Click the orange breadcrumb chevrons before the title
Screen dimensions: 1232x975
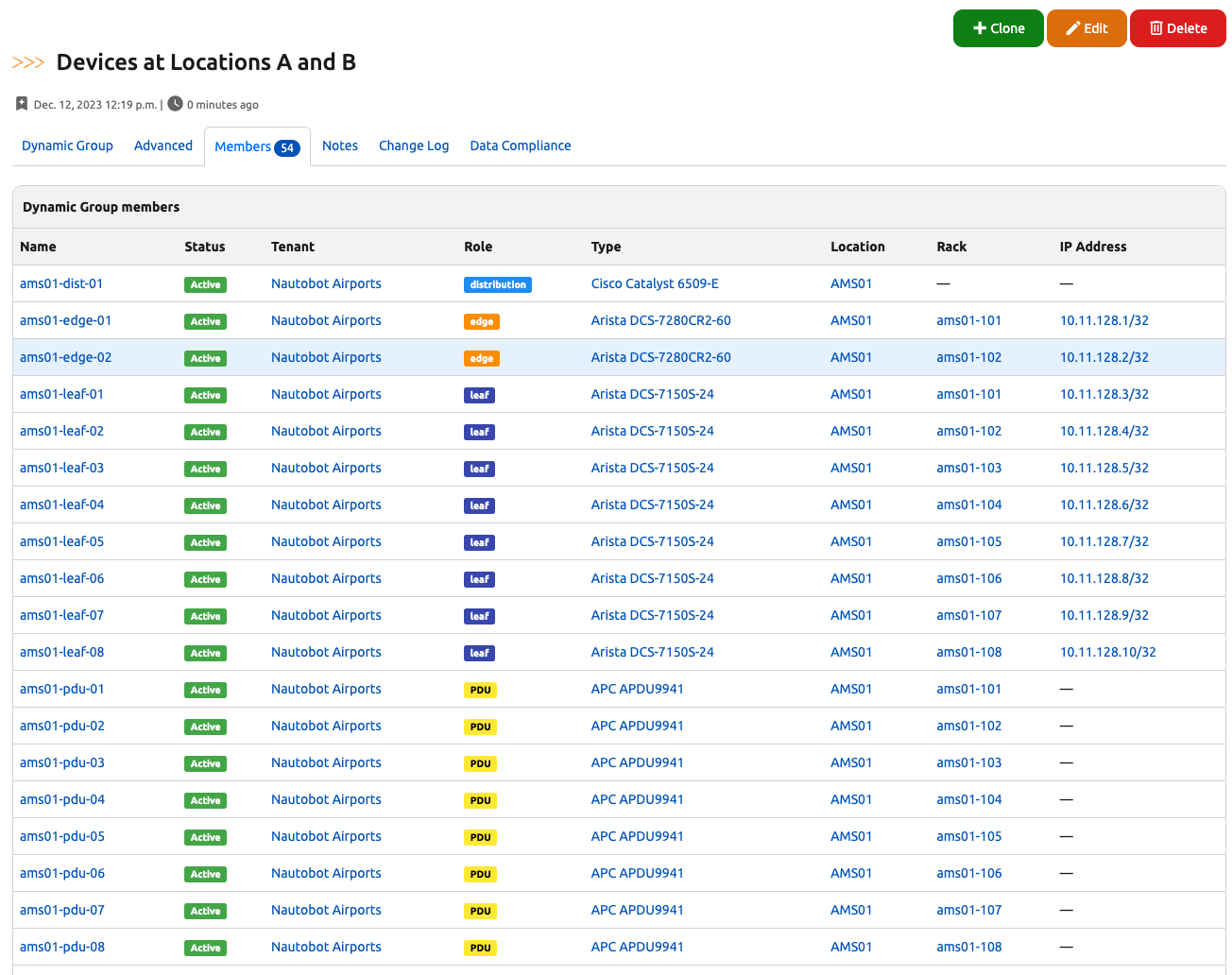(x=28, y=62)
